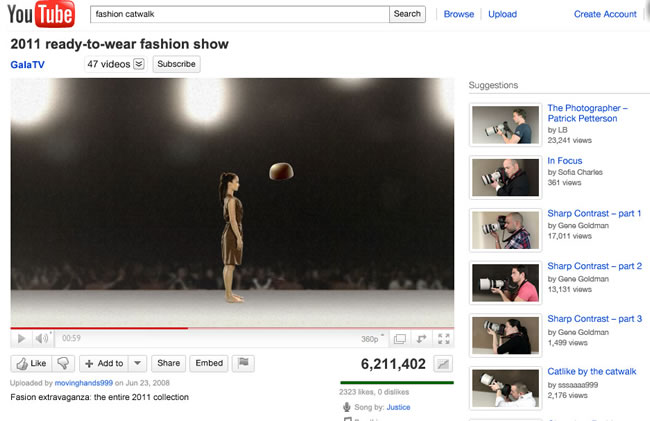Open video statistics chart icon
Viewport: 650px width, 421px height.
point(444,363)
